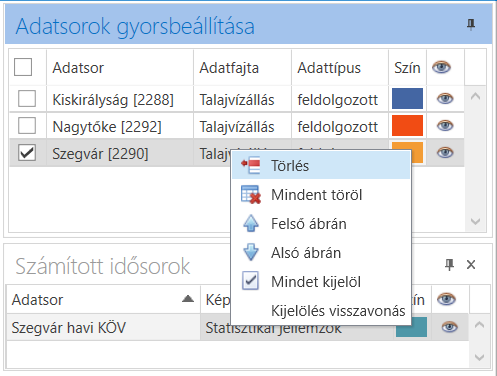Image resolution: width=497 pixels, height=376 pixels.
Task: Click scroll-down arrow in data series list
Action: click(x=475, y=221)
